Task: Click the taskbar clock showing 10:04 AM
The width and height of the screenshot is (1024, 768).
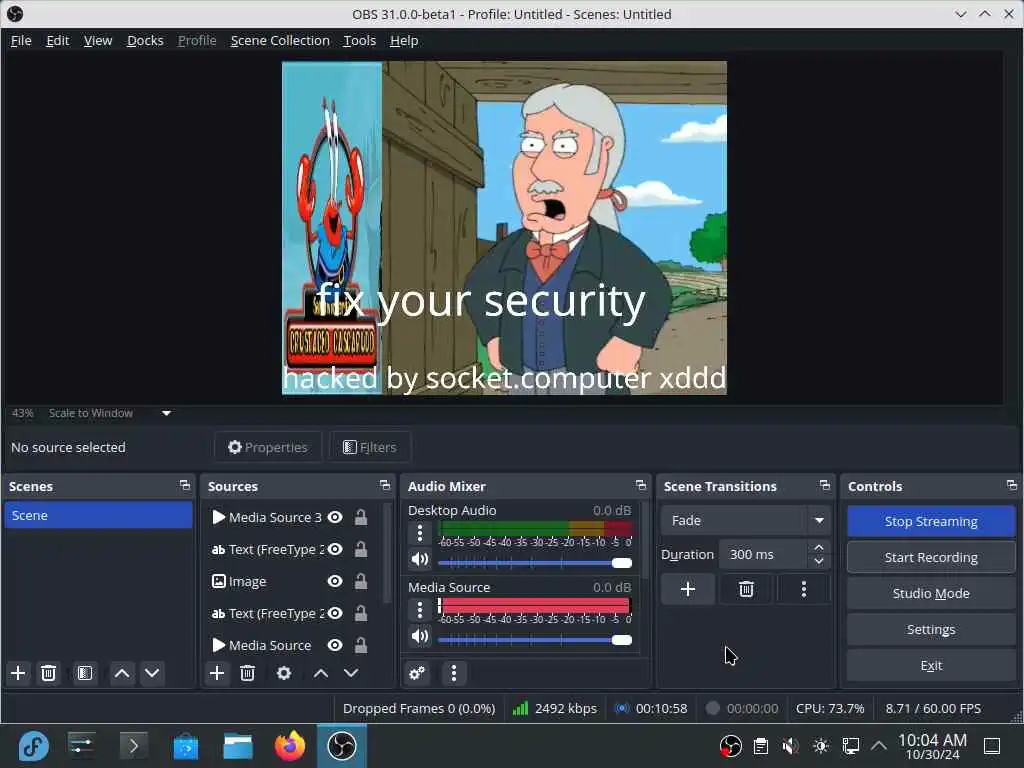Action: 932,746
